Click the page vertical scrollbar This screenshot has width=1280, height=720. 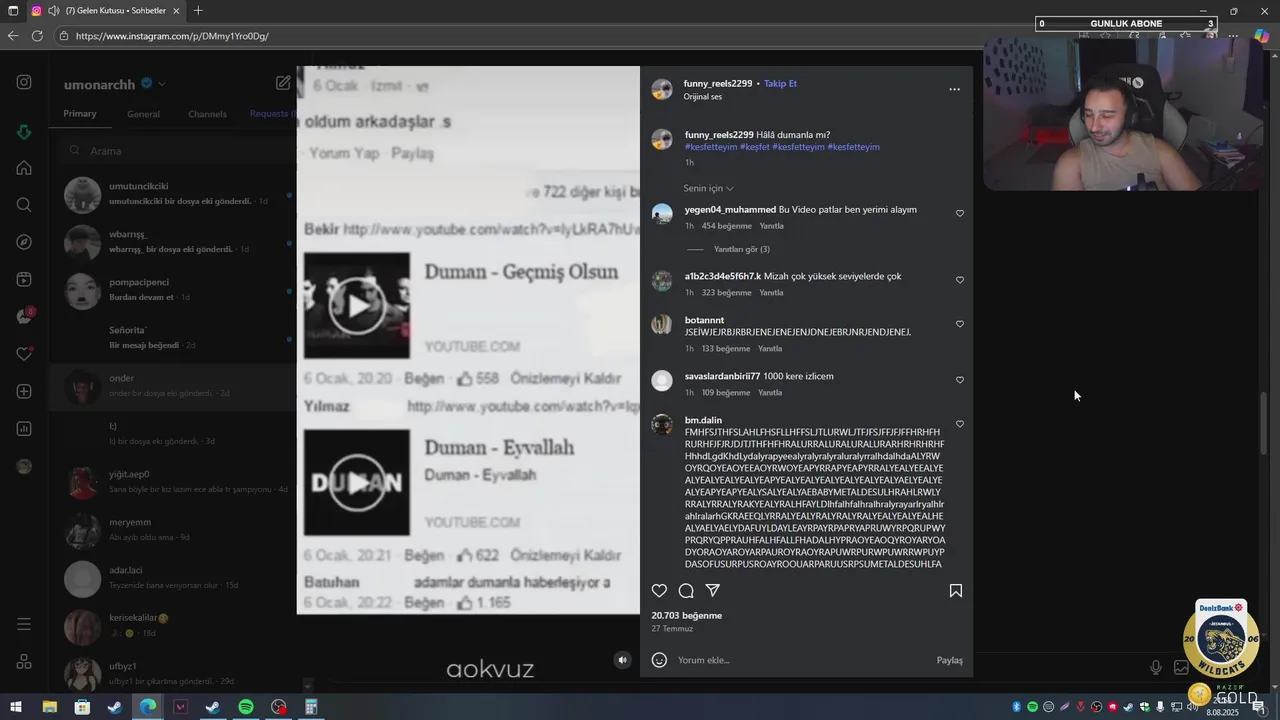(1264, 423)
